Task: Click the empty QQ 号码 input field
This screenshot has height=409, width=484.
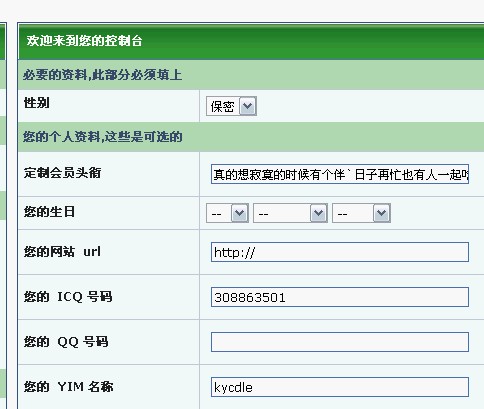Action: tap(340, 342)
